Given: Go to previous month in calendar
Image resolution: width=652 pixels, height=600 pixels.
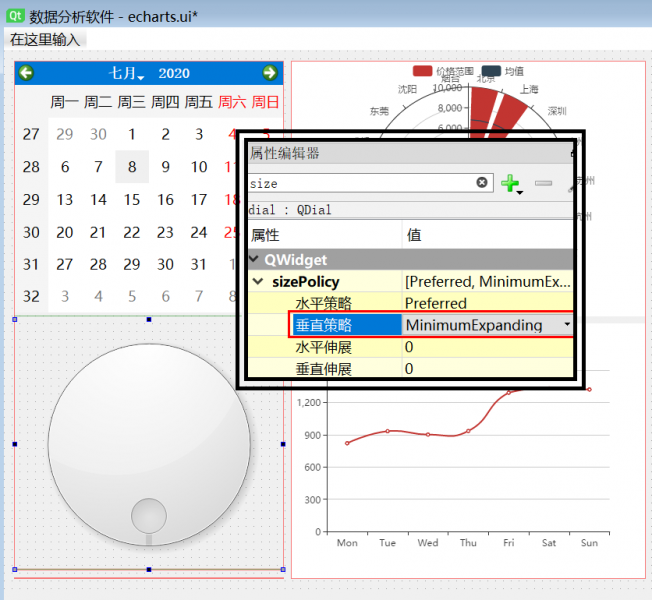Looking at the screenshot, I should 26,73.
